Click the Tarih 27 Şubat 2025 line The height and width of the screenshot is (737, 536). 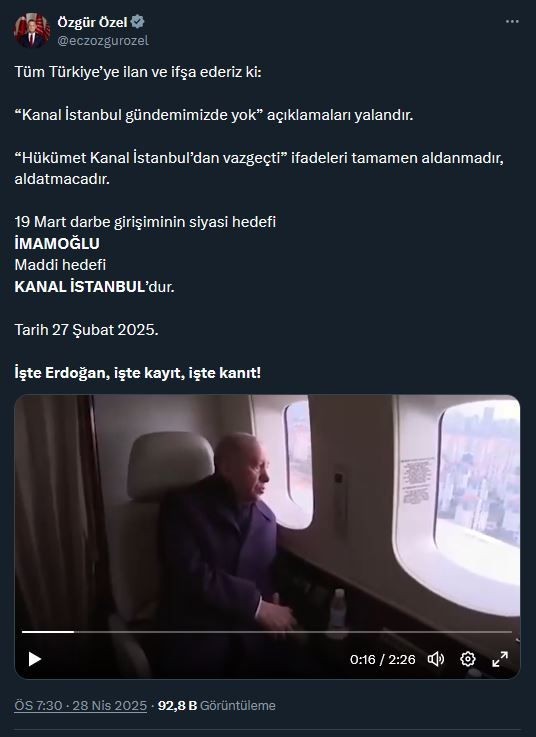[x=87, y=330]
